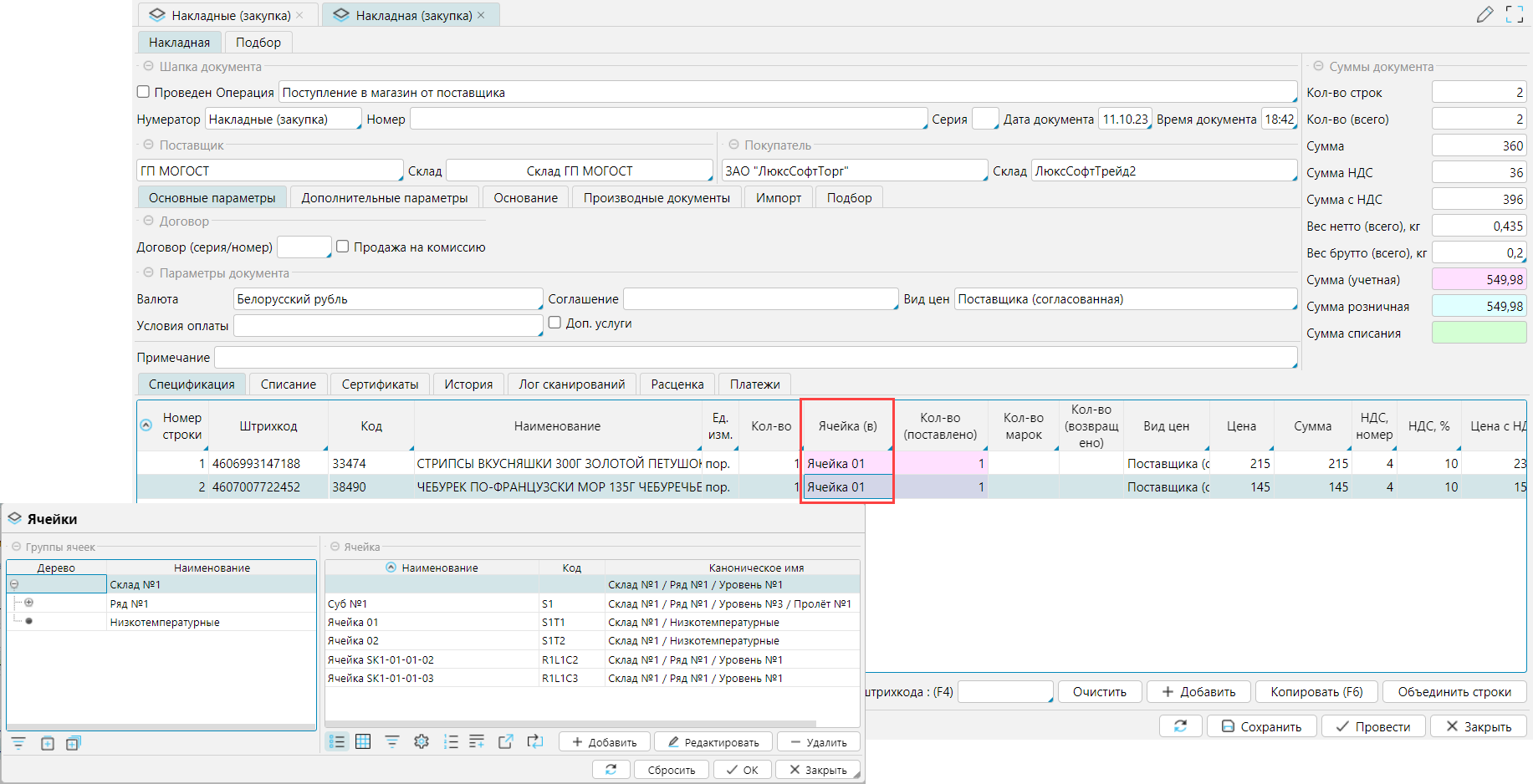The width and height of the screenshot is (1533, 784).
Task: Click the green Сумма списания field
Action: tap(1479, 333)
